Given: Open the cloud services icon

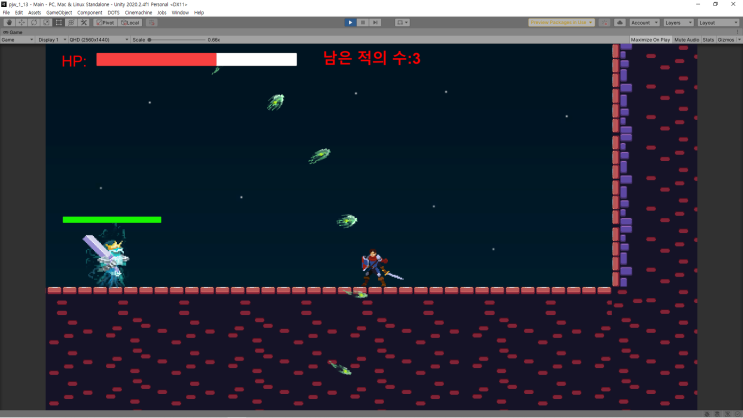Looking at the screenshot, I should click(619, 22).
